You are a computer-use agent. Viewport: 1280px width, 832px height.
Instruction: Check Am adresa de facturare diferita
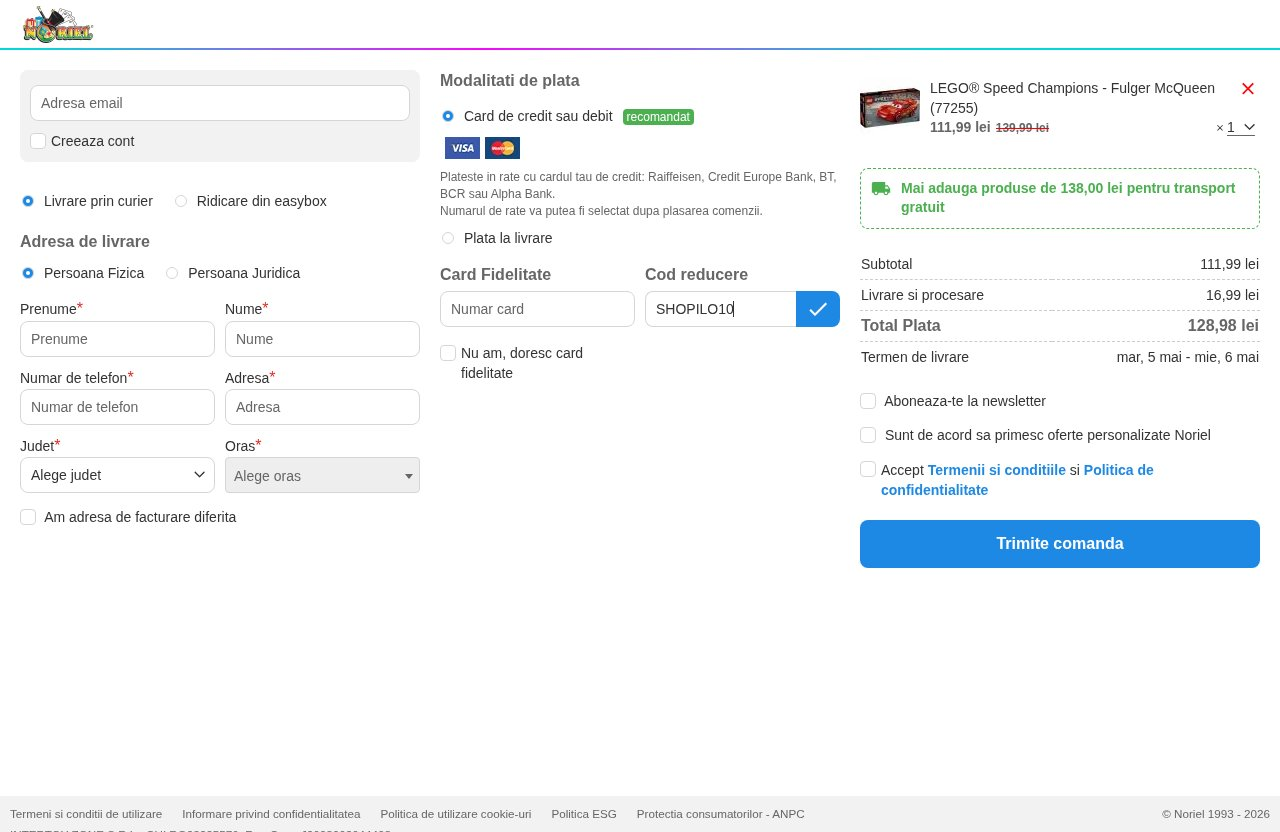[28, 517]
